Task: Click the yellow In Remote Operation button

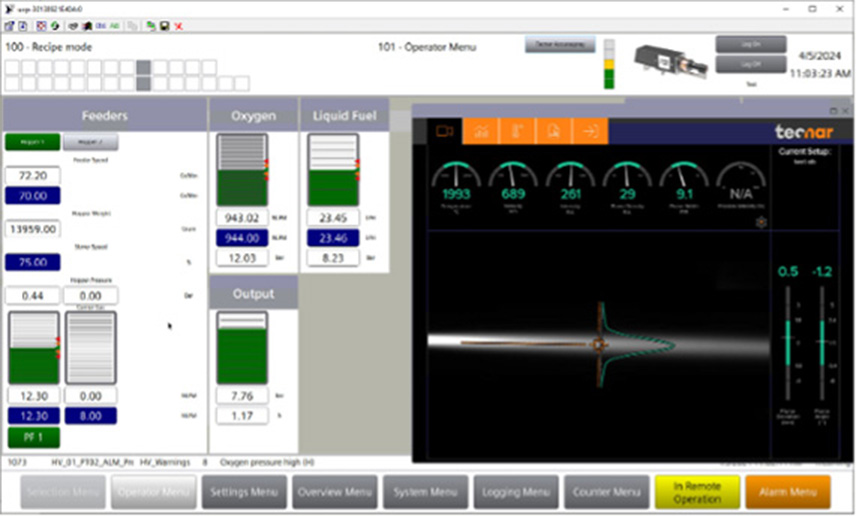Action: click(x=697, y=492)
